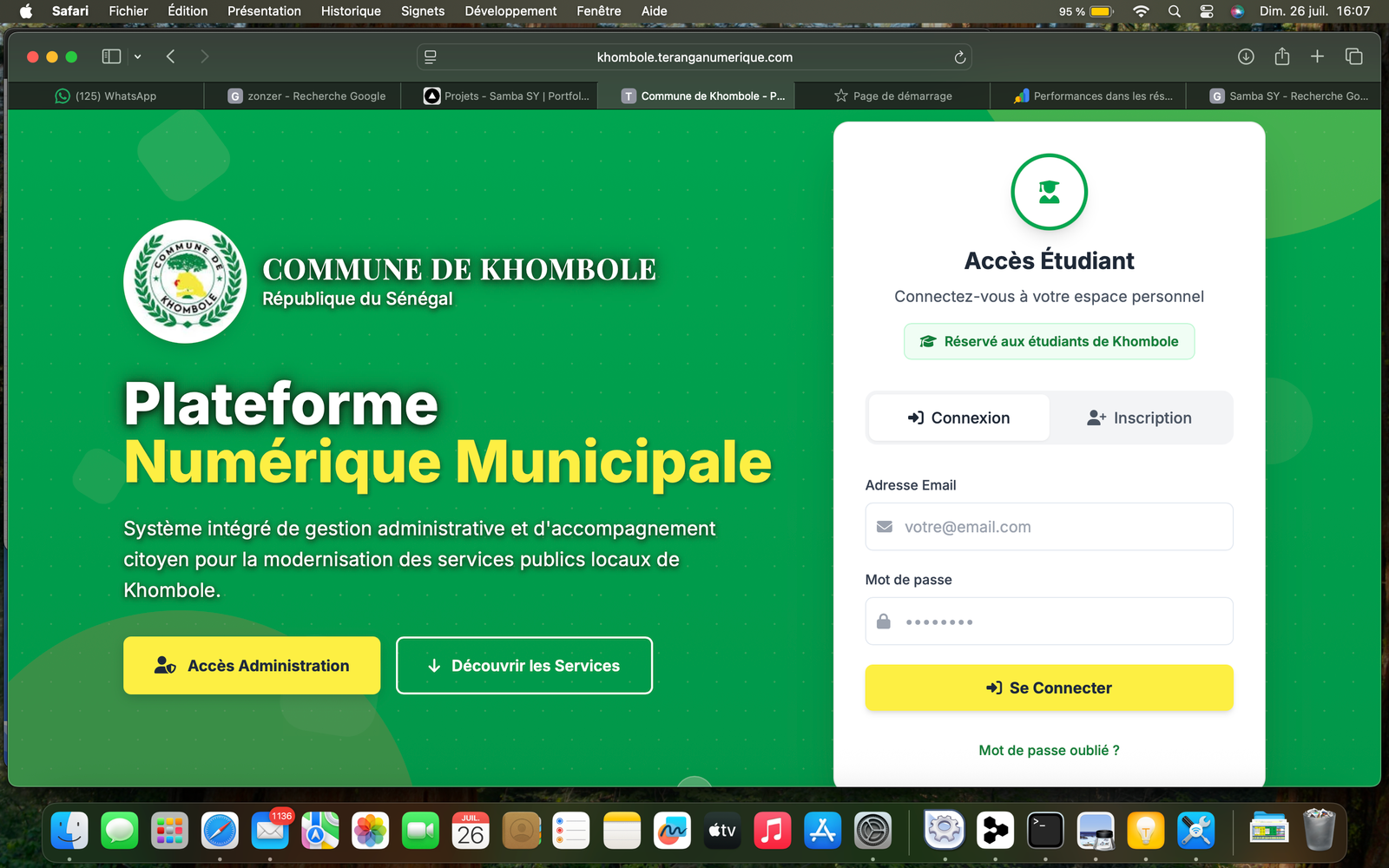
Task: Open the Fichier menu
Action: pyautogui.click(x=128, y=11)
